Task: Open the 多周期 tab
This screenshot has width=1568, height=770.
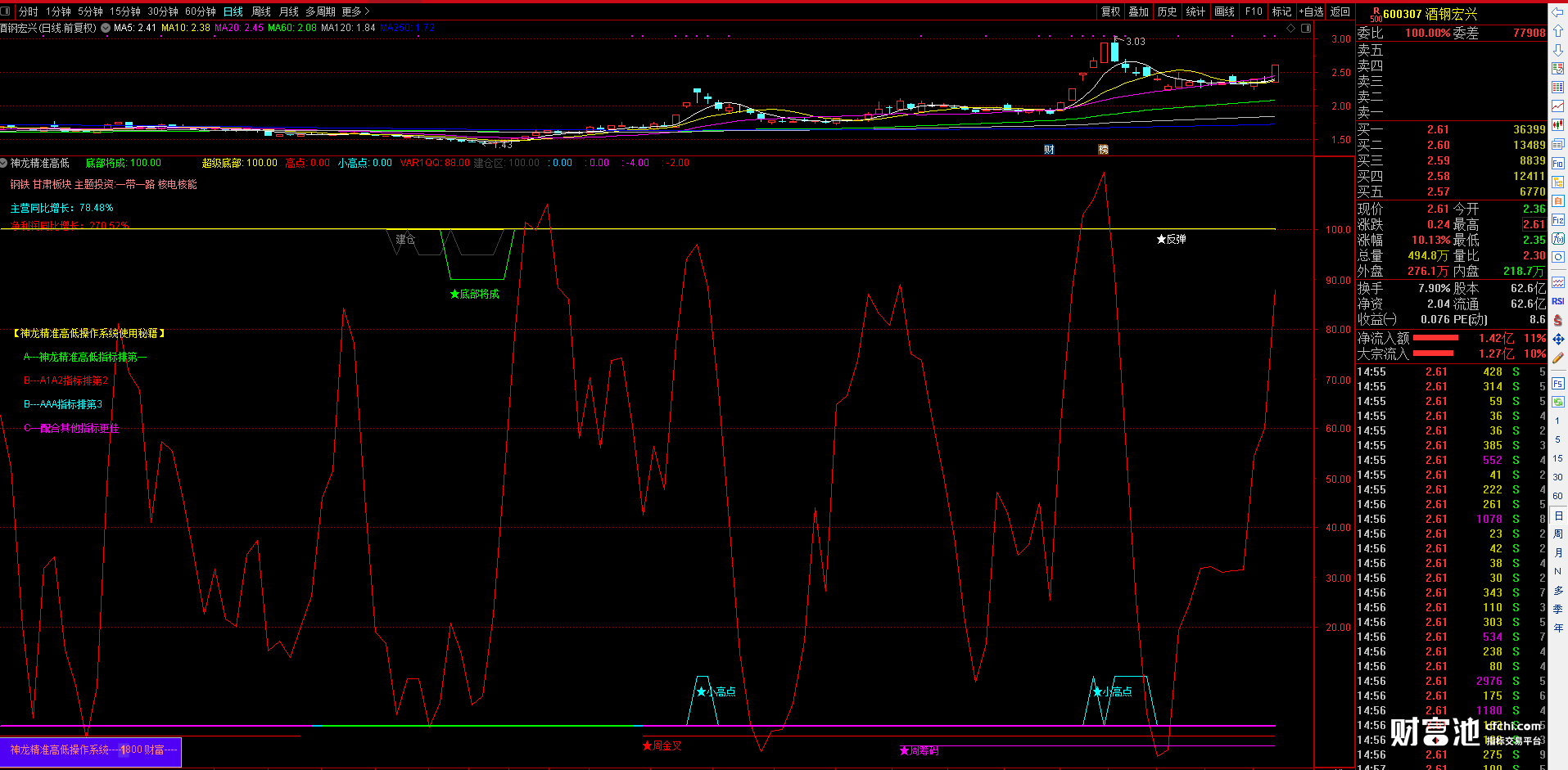Action: [x=320, y=11]
